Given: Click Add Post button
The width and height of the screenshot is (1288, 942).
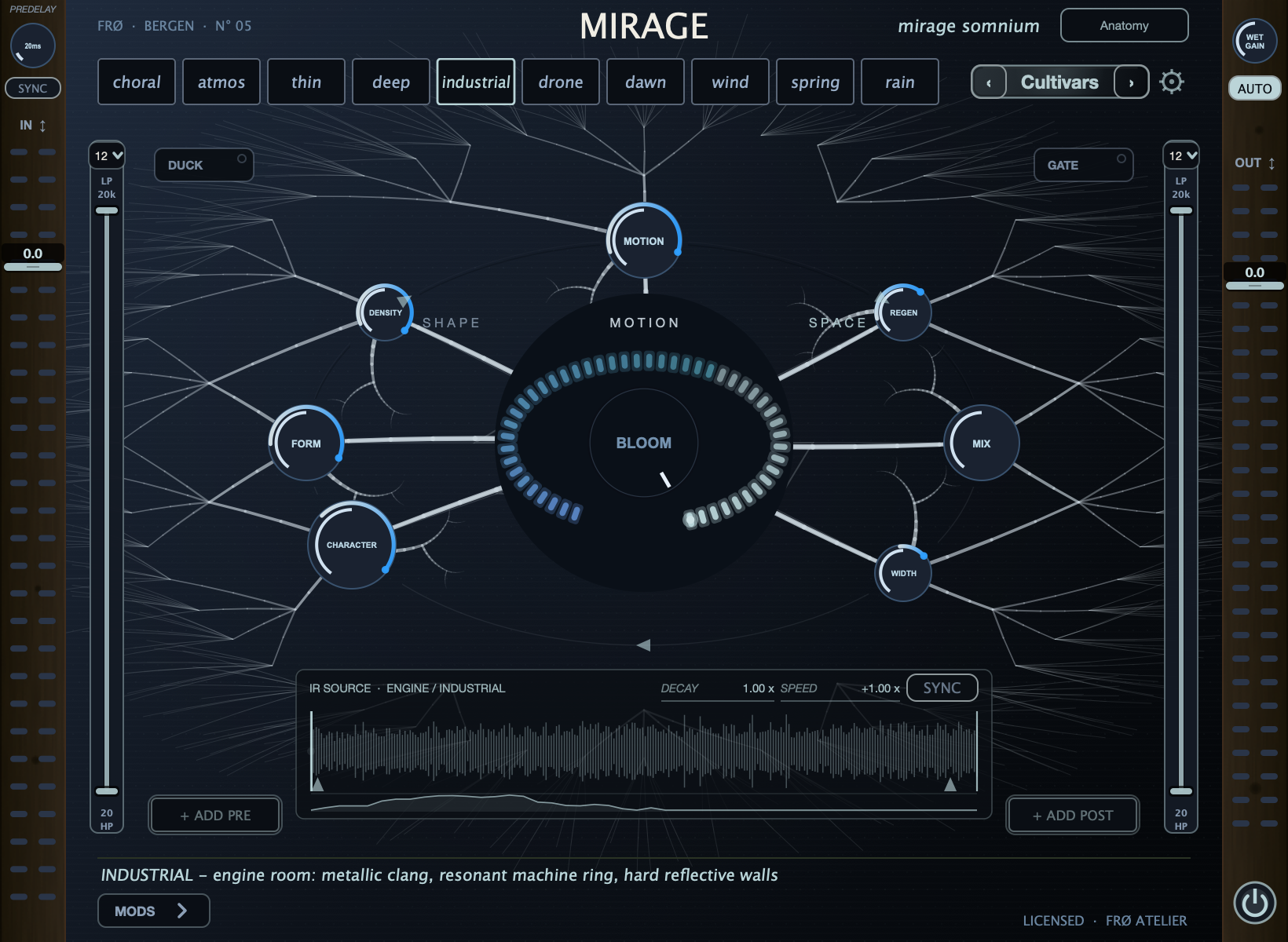Looking at the screenshot, I should (x=1073, y=815).
